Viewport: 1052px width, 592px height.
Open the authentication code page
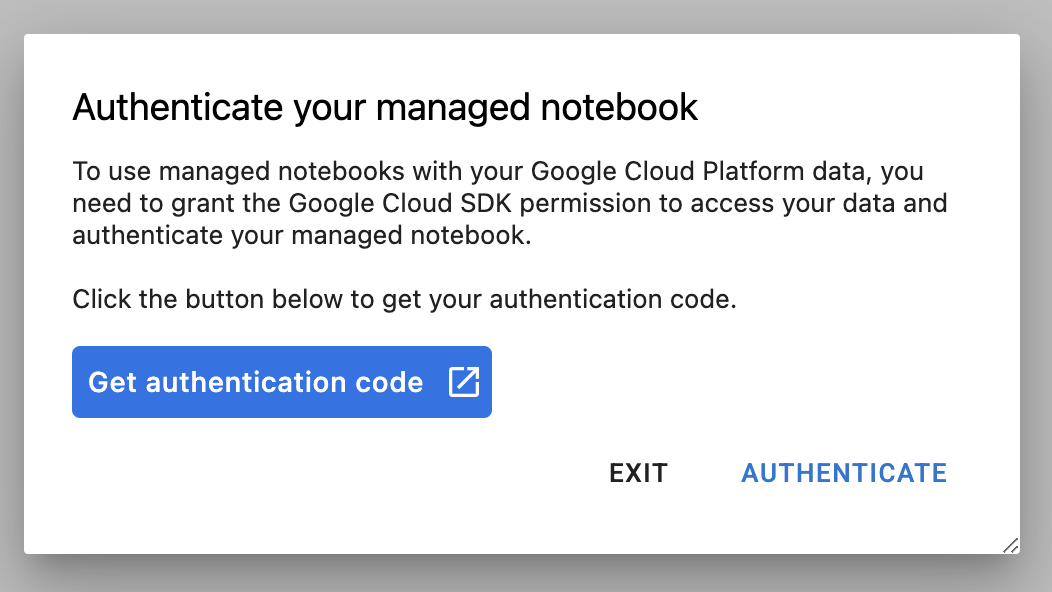tap(280, 382)
